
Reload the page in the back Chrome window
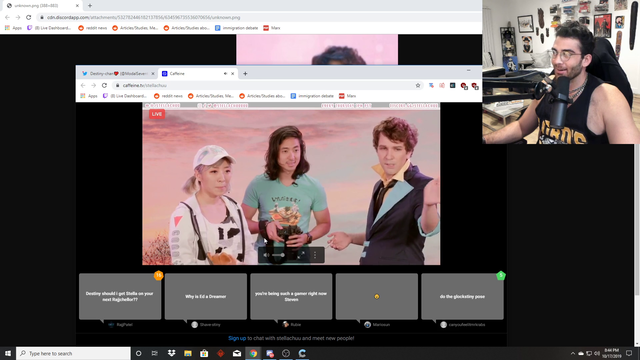pos(29,18)
